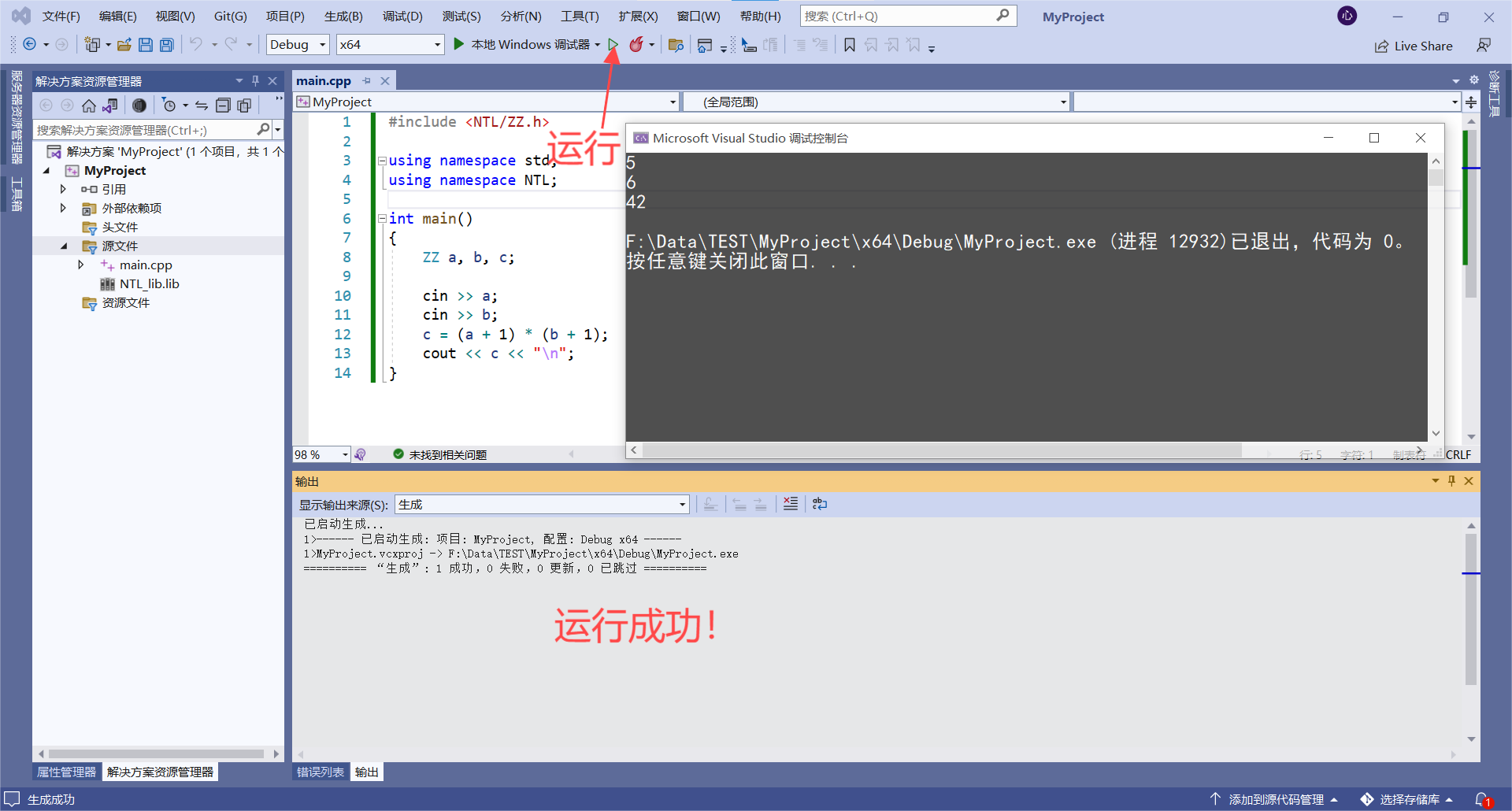Viewport: 1512px width, 811px height.
Task: Click the output panel vertical scrollbar
Action: (1471, 609)
